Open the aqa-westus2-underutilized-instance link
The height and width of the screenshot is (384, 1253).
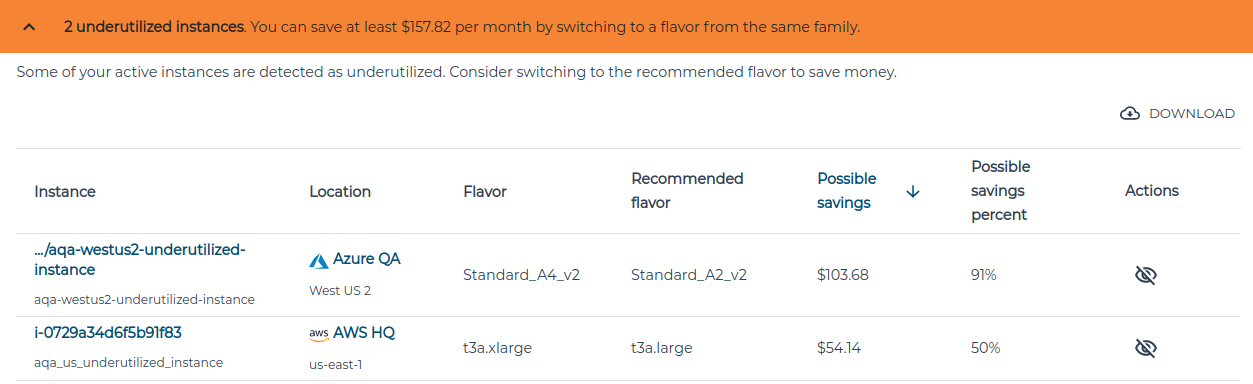point(139,259)
